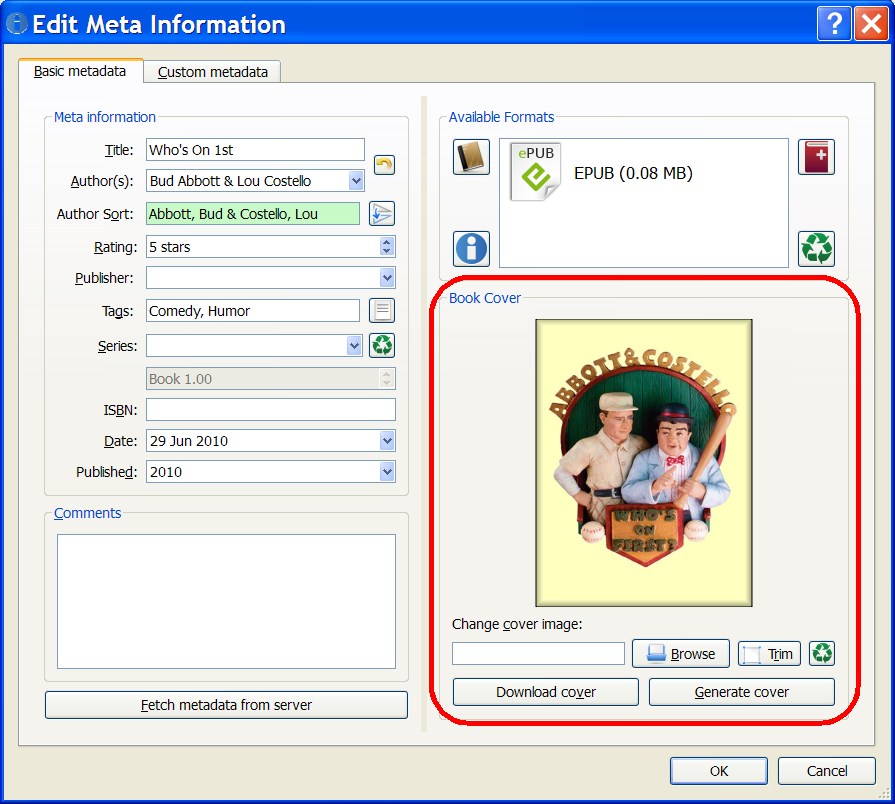Open the tag editor icon
The width and height of the screenshot is (895, 804).
click(382, 311)
